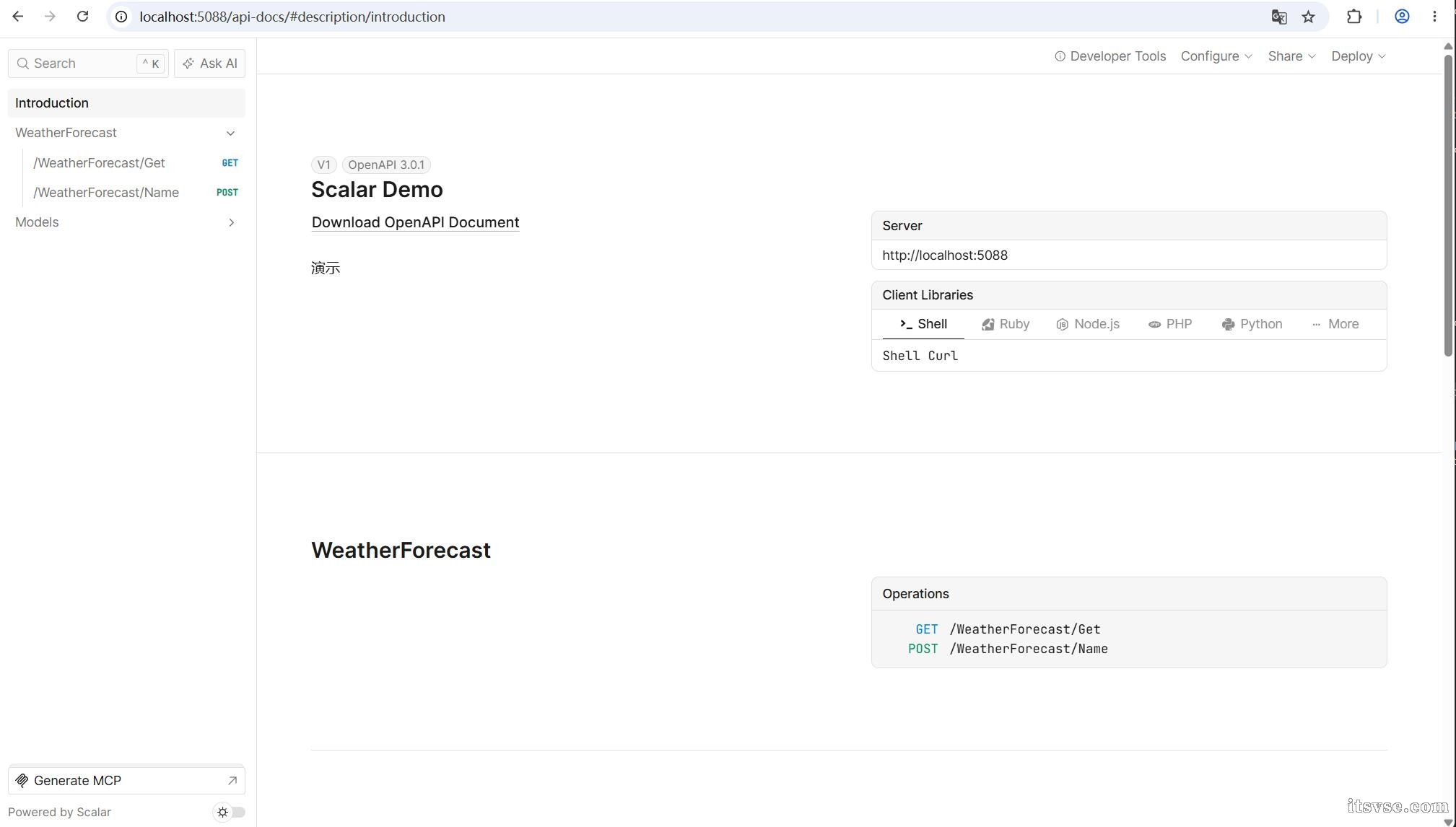Select the Python client library tab
1456x827 pixels.
(x=1252, y=324)
